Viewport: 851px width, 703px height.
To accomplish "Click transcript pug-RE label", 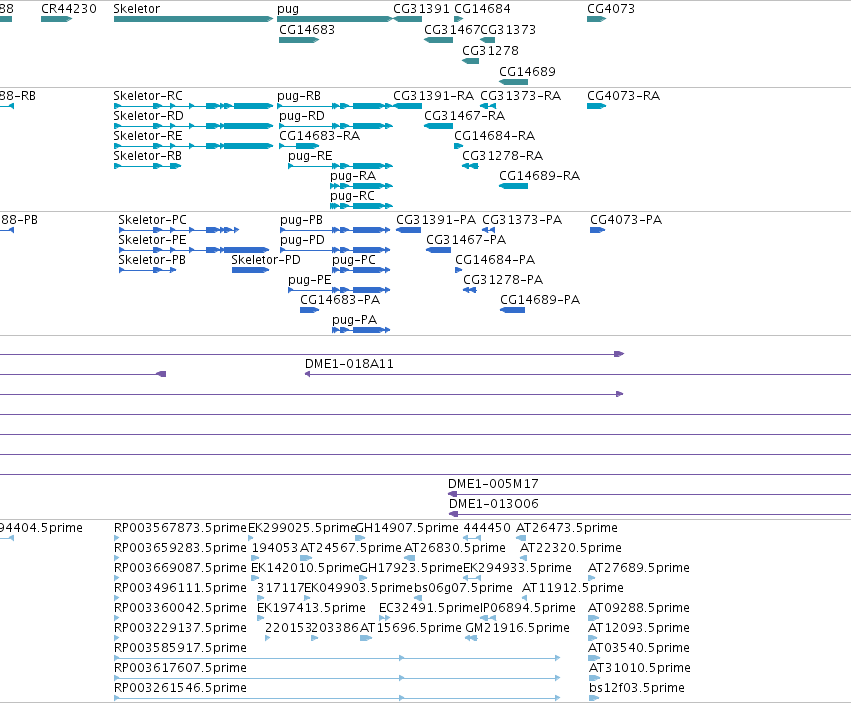I will click(310, 156).
